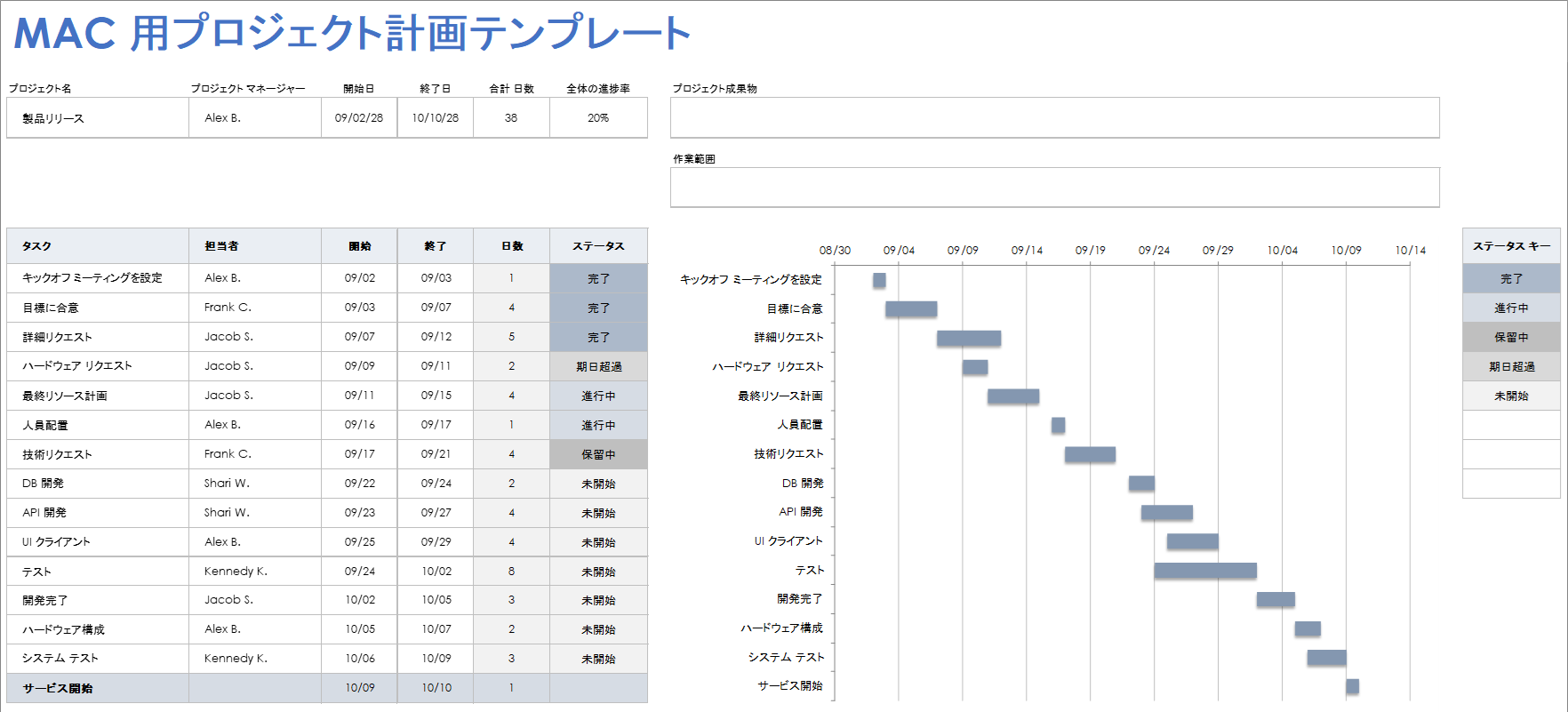
Task: Click chart label ハードウェア構成
Action: click(782, 628)
